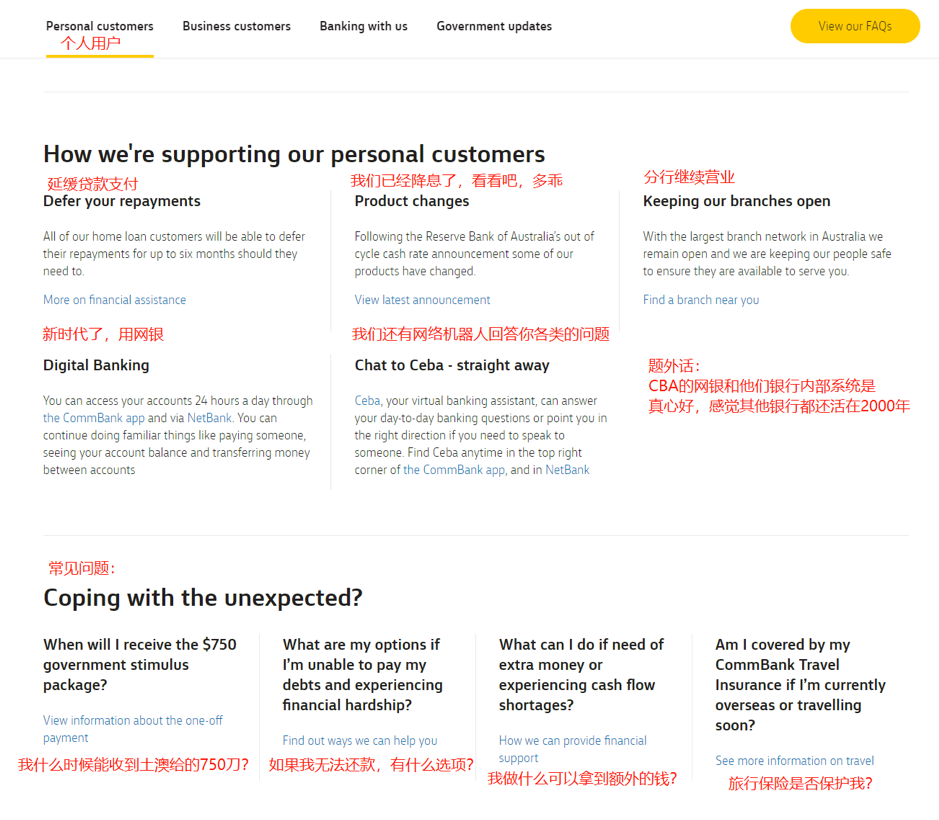Open See more information on travel link
Screen dimensions: 939x820
(794, 761)
